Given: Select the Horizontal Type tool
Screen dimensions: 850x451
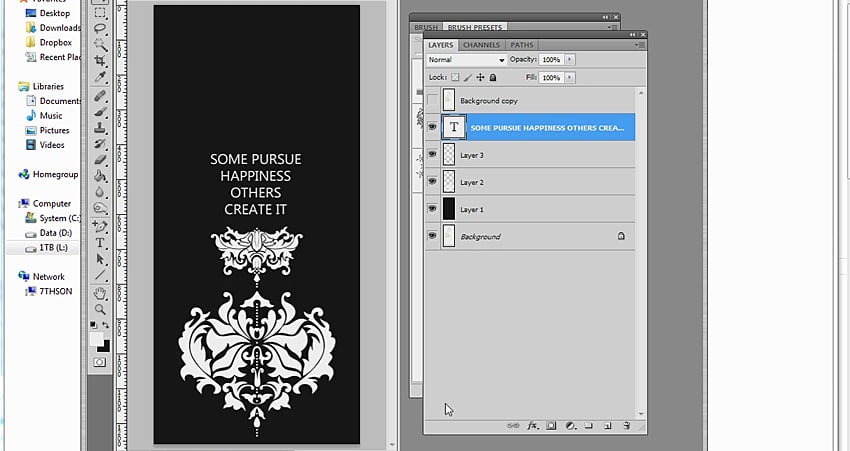Looking at the screenshot, I should (100, 242).
